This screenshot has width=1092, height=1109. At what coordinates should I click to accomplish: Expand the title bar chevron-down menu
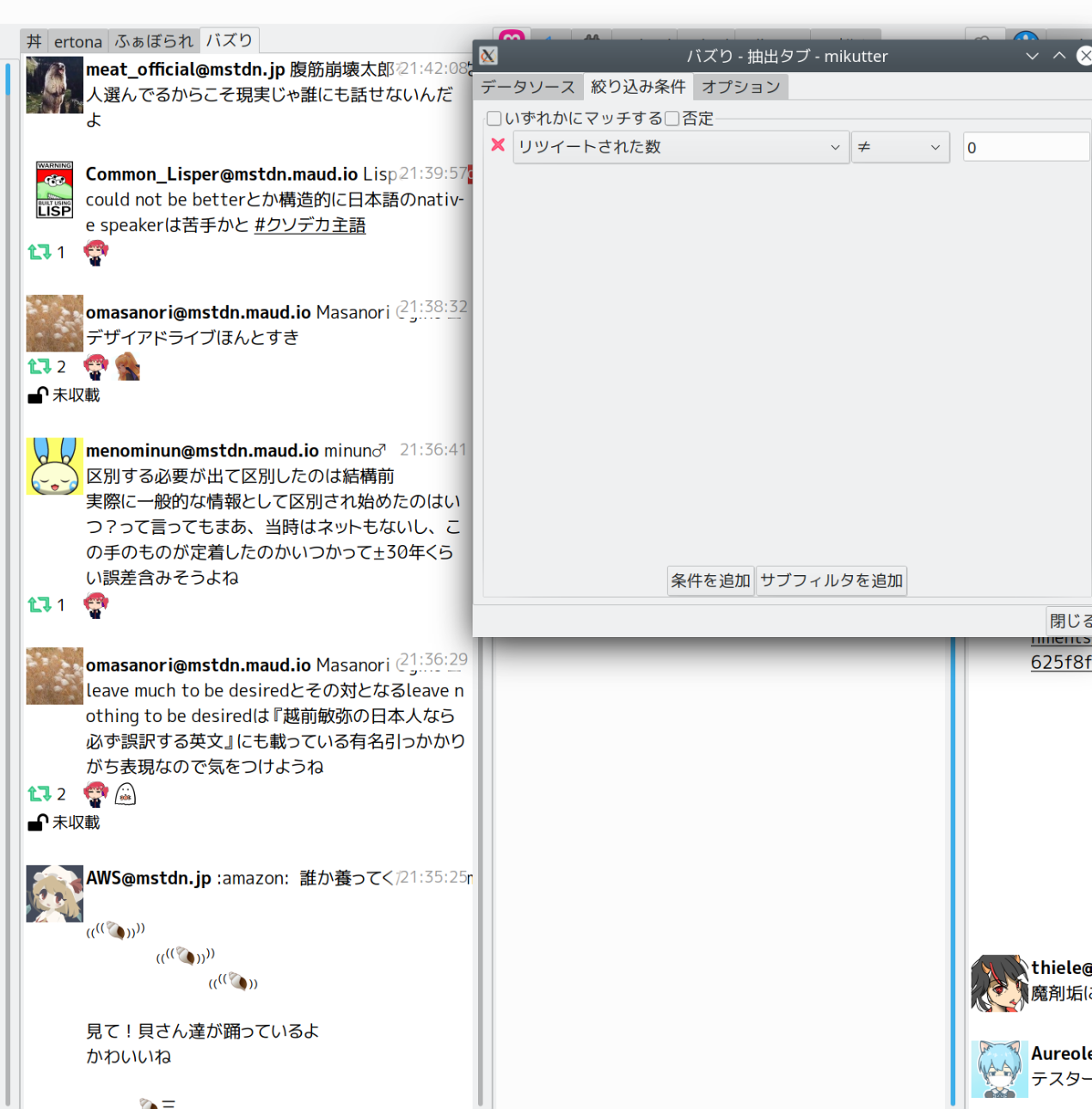point(1032,56)
